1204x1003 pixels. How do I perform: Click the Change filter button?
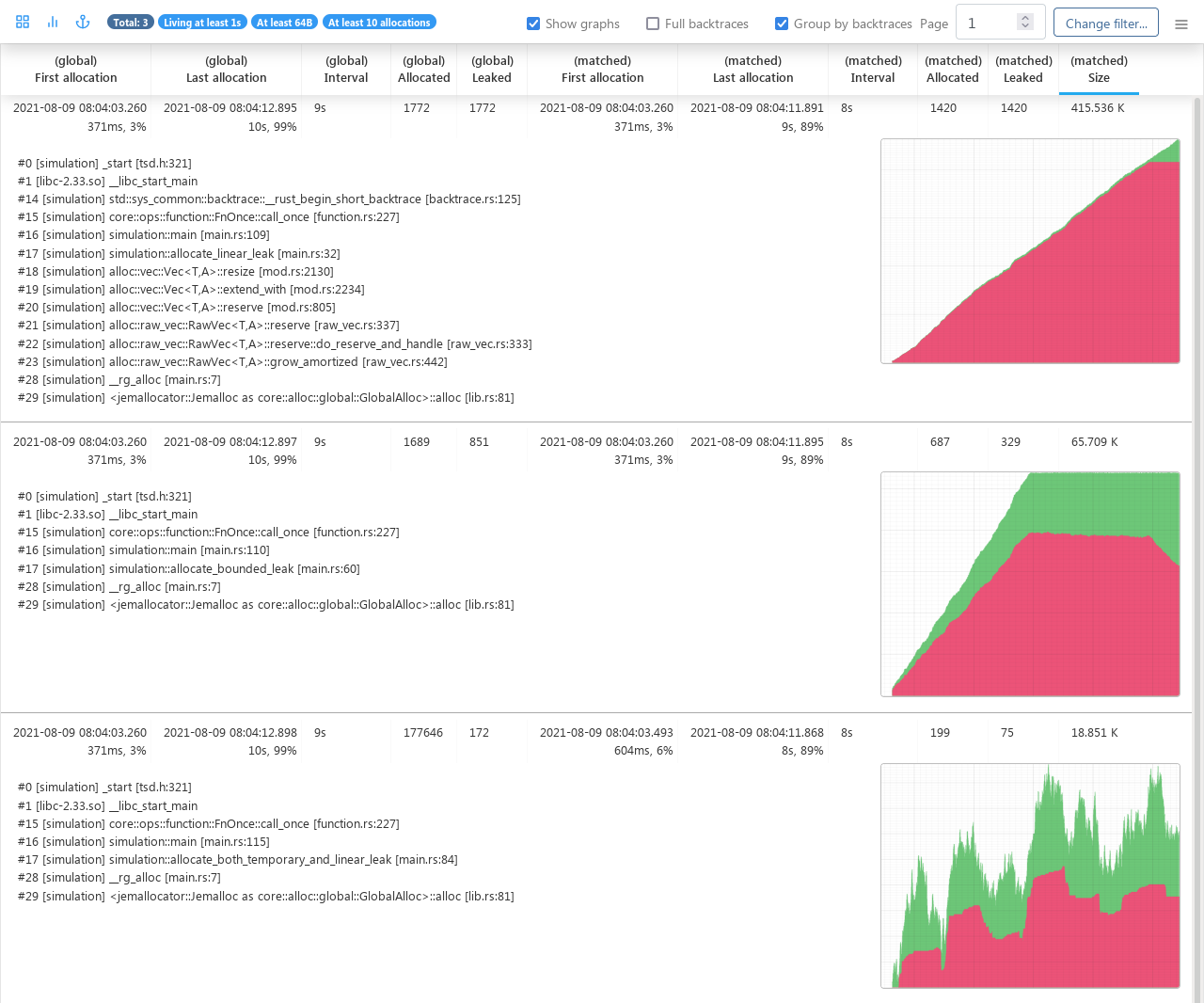pos(1106,24)
